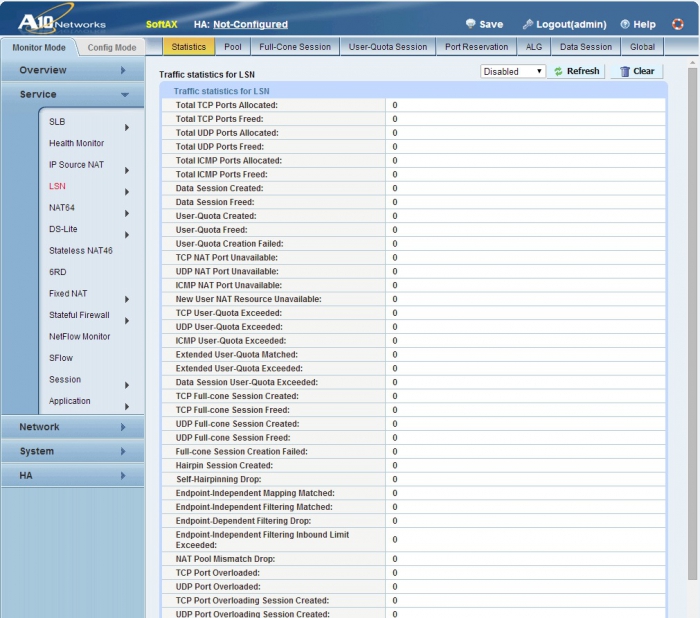Screen dimensions: 700x618
Task: Click 'Total TCP Ports Allocated:' row label
Action: [227, 105]
